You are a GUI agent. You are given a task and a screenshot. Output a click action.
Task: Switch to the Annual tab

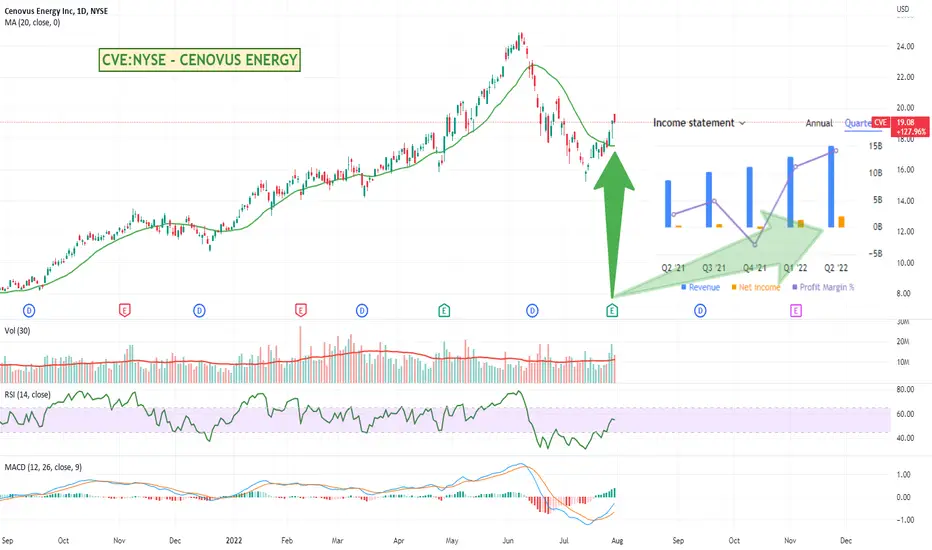(x=818, y=123)
